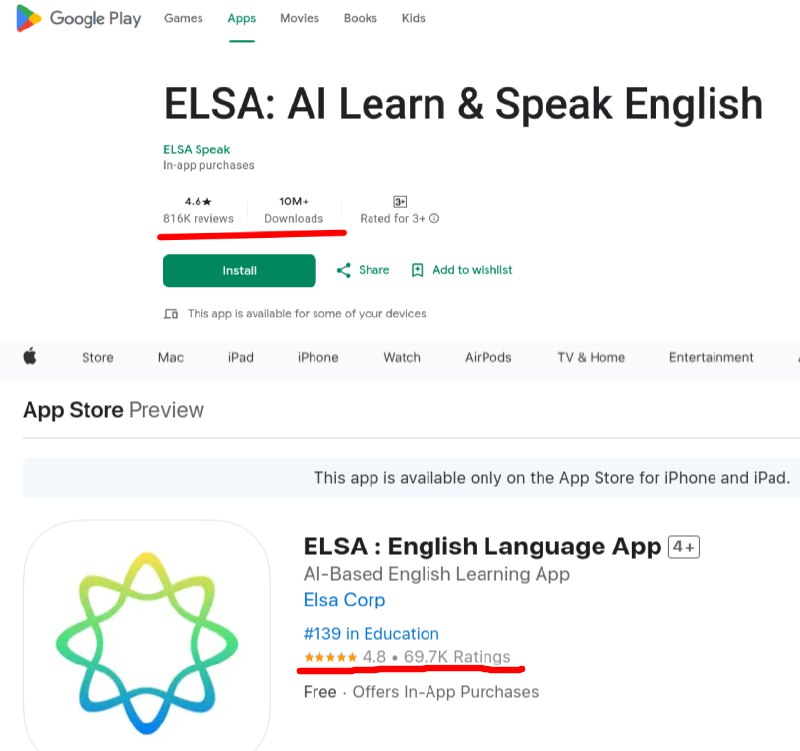Click the 816K reviews count

tap(199, 218)
